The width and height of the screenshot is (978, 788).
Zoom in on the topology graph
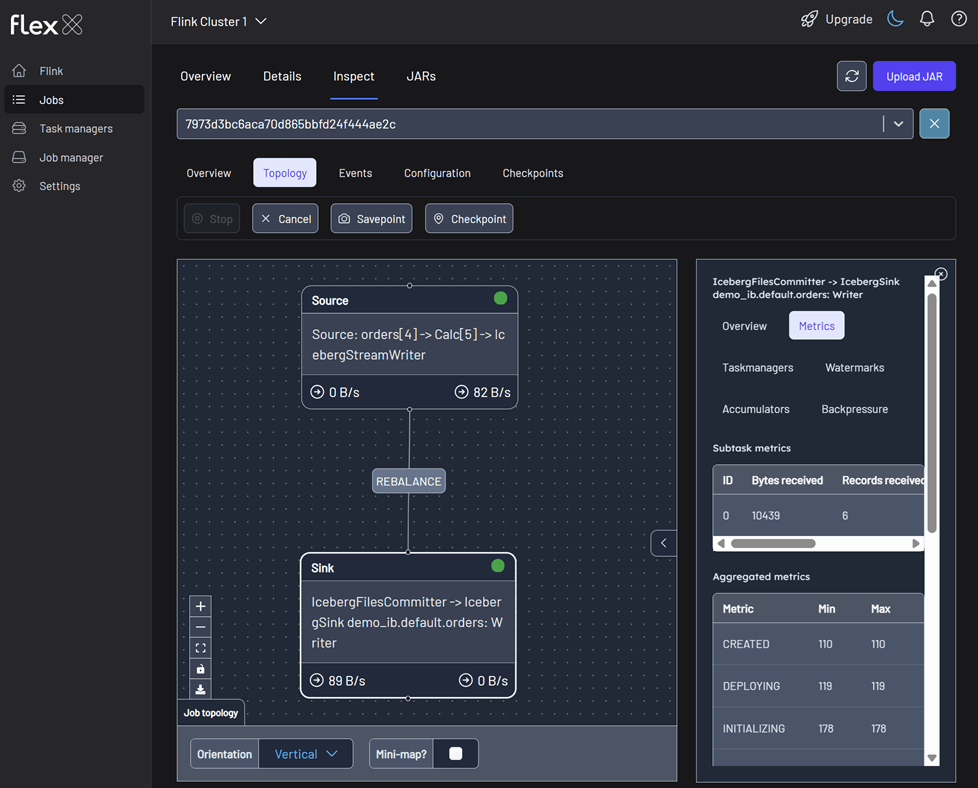[x=200, y=606]
